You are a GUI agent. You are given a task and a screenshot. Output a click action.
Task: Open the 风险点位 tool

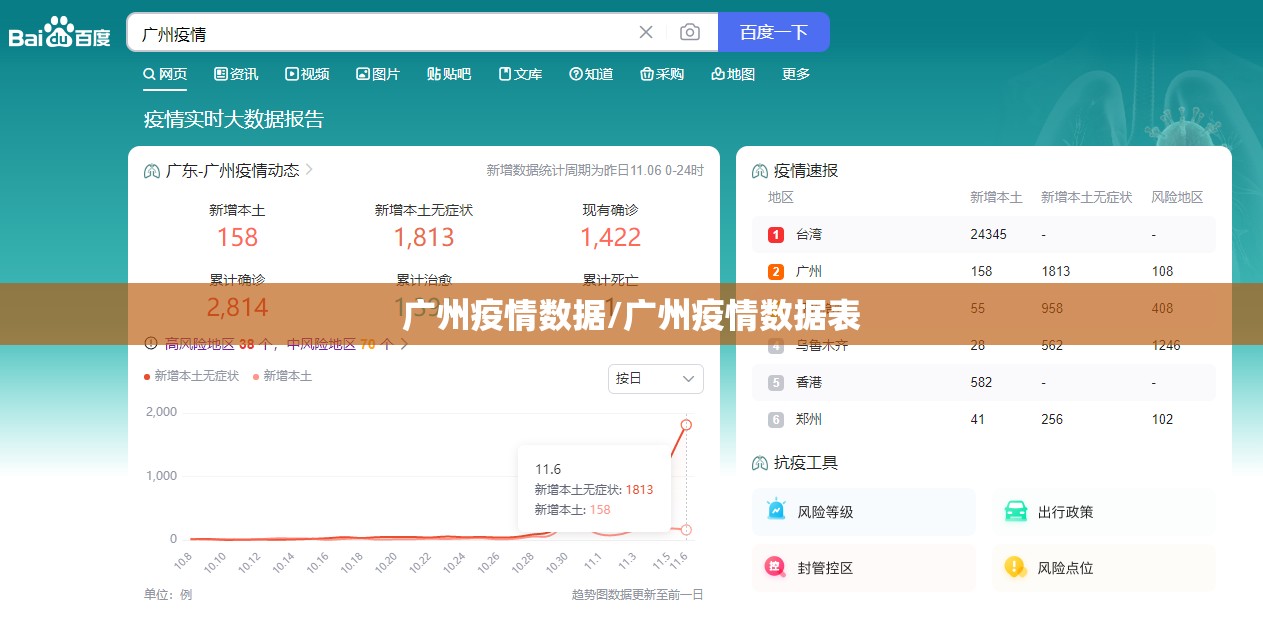pyautogui.click(x=1104, y=567)
